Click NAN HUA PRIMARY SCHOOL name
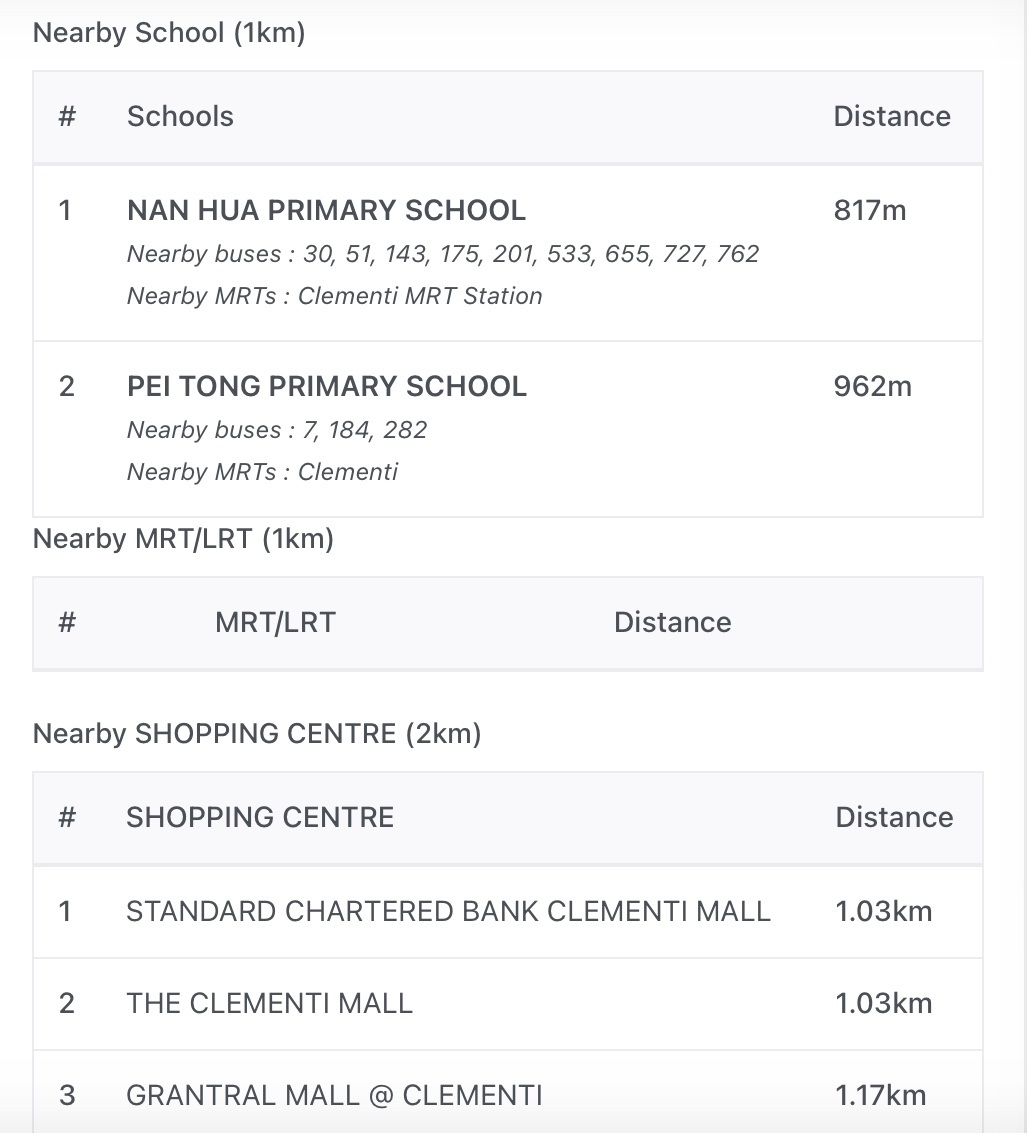 326,211
